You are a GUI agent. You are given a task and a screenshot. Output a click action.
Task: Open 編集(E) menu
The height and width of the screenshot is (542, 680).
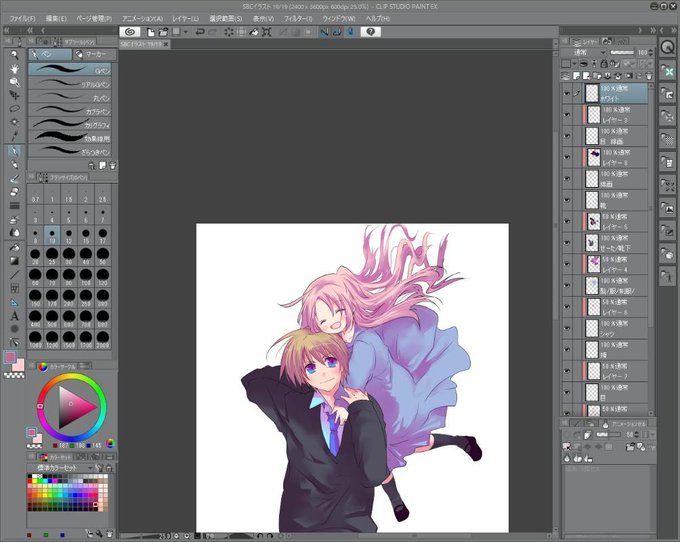pyautogui.click(x=56, y=19)
